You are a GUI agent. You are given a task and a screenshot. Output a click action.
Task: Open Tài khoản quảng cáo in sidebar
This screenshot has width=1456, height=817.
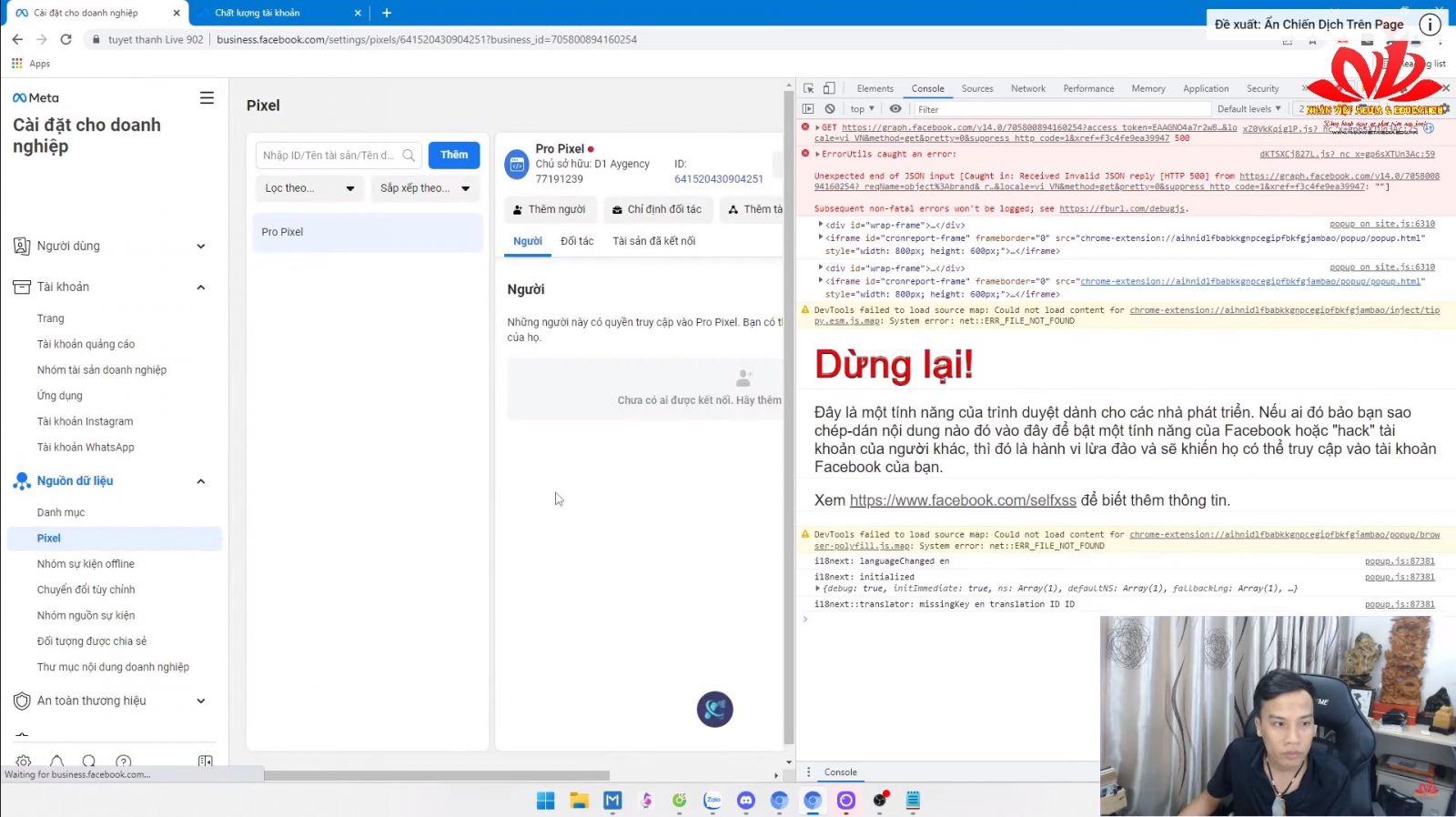point(86,344)
